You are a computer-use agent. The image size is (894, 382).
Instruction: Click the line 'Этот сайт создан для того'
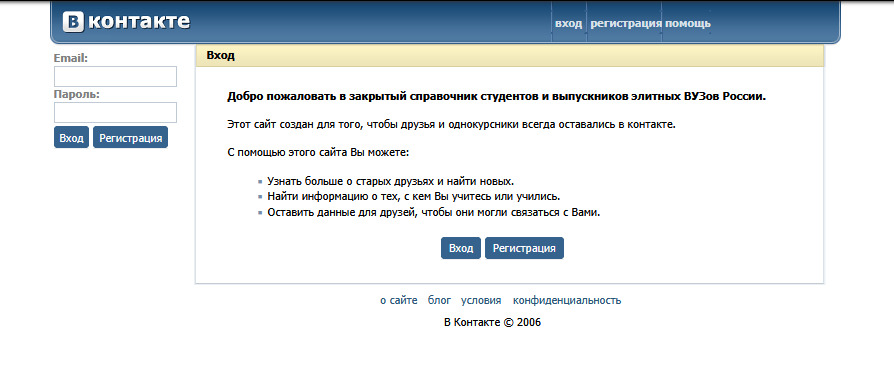click(x=451, y=124)
